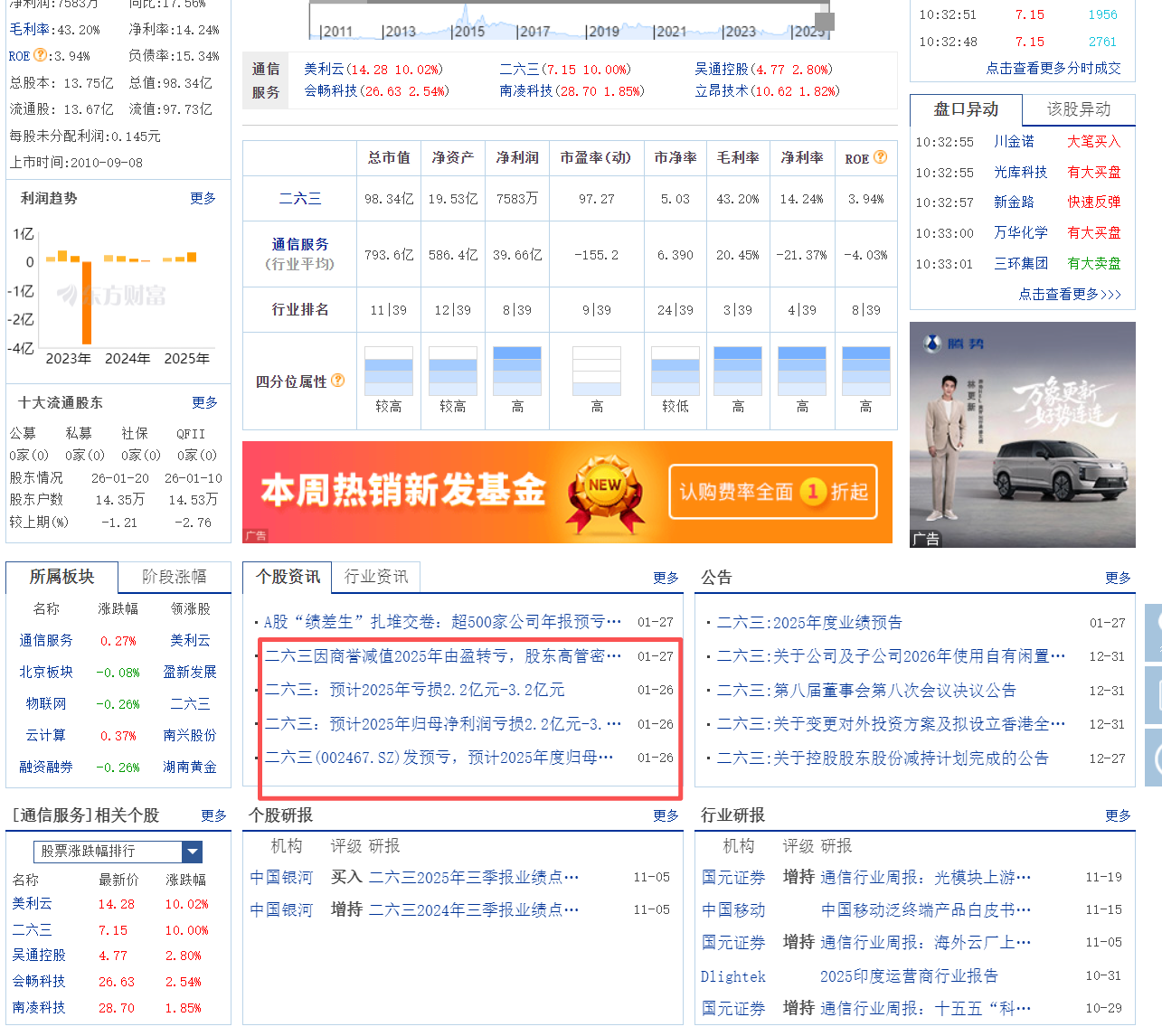
Task: Select the 个股资讯 tab
Action: click(288, 577)
